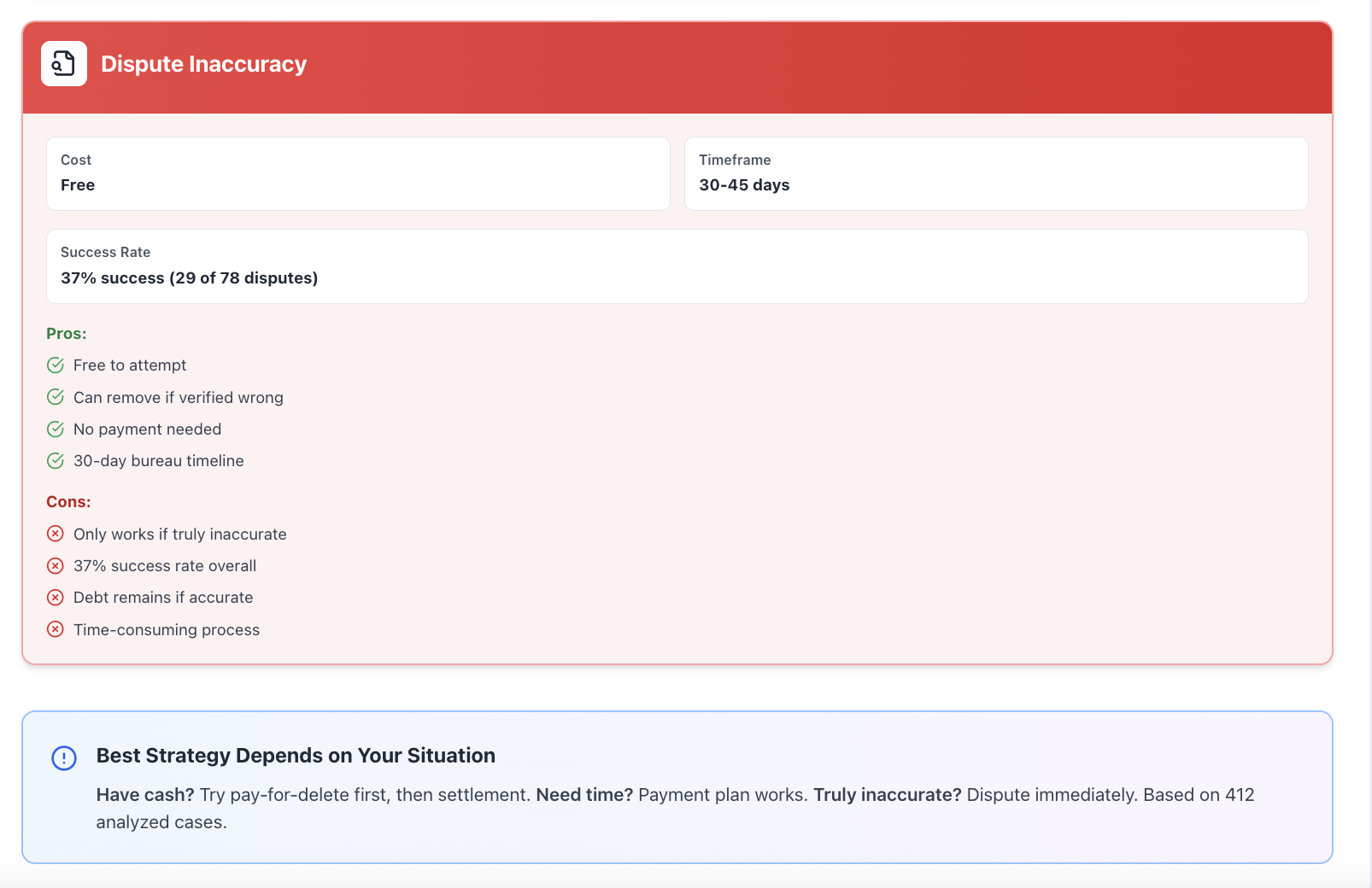This screenshot has width=1372, height=888.
Task: Click the X icon beside Only works if truly inaccurate
Action: pos(56,534)
